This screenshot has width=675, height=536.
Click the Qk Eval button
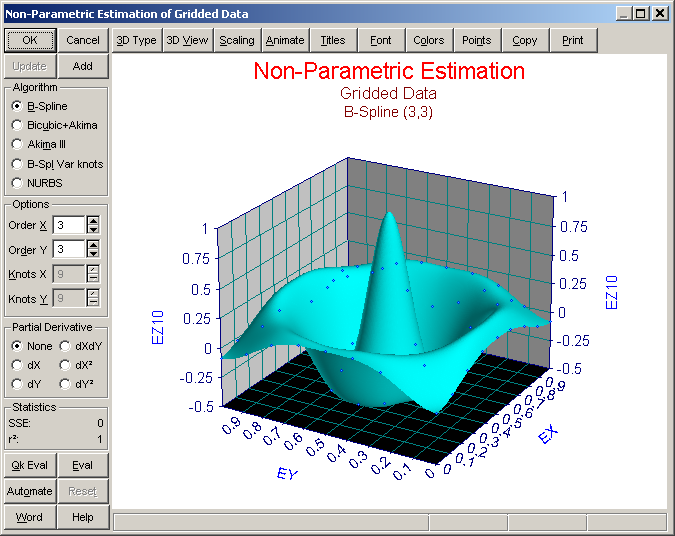click(30, 465)
